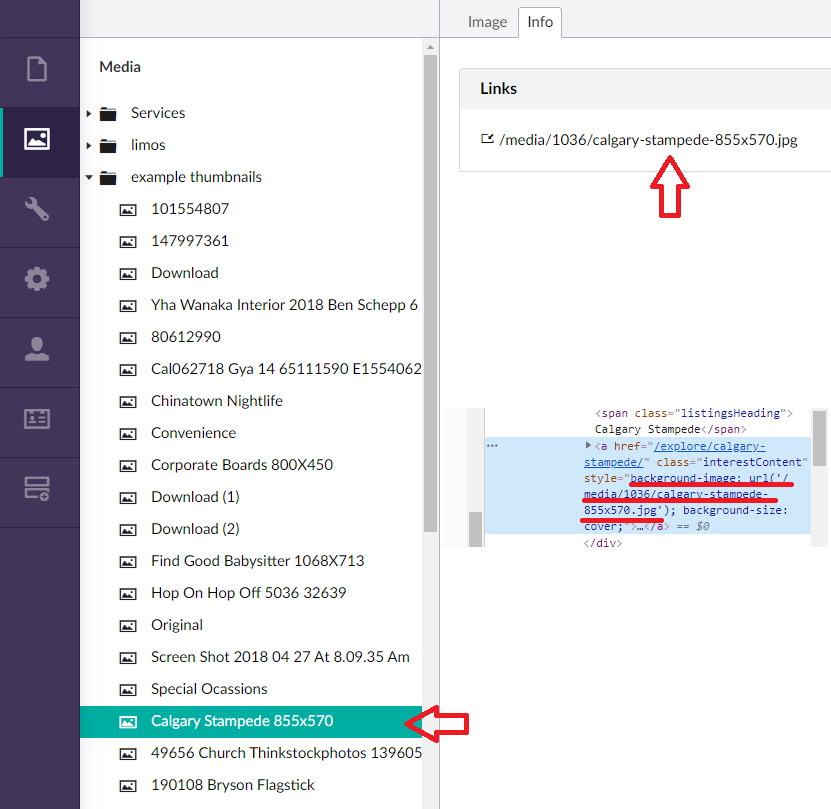Click image icon beside Calgary Stampede 855x570

[x=128, y=722]
